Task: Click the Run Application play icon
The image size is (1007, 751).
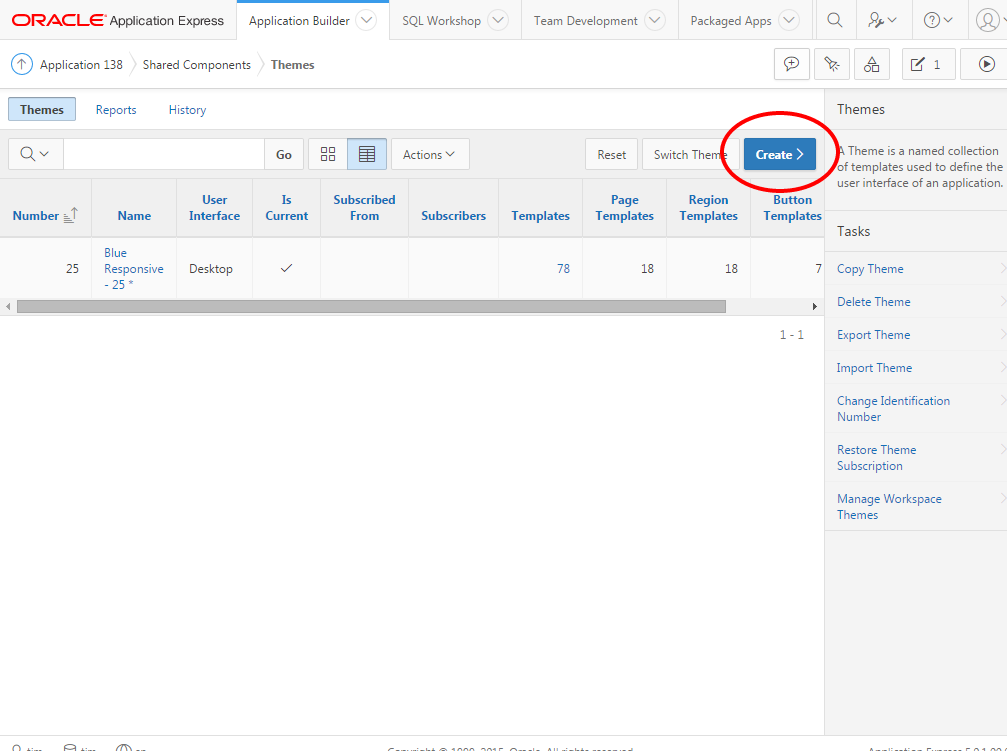Action: (x=986, y=65)
